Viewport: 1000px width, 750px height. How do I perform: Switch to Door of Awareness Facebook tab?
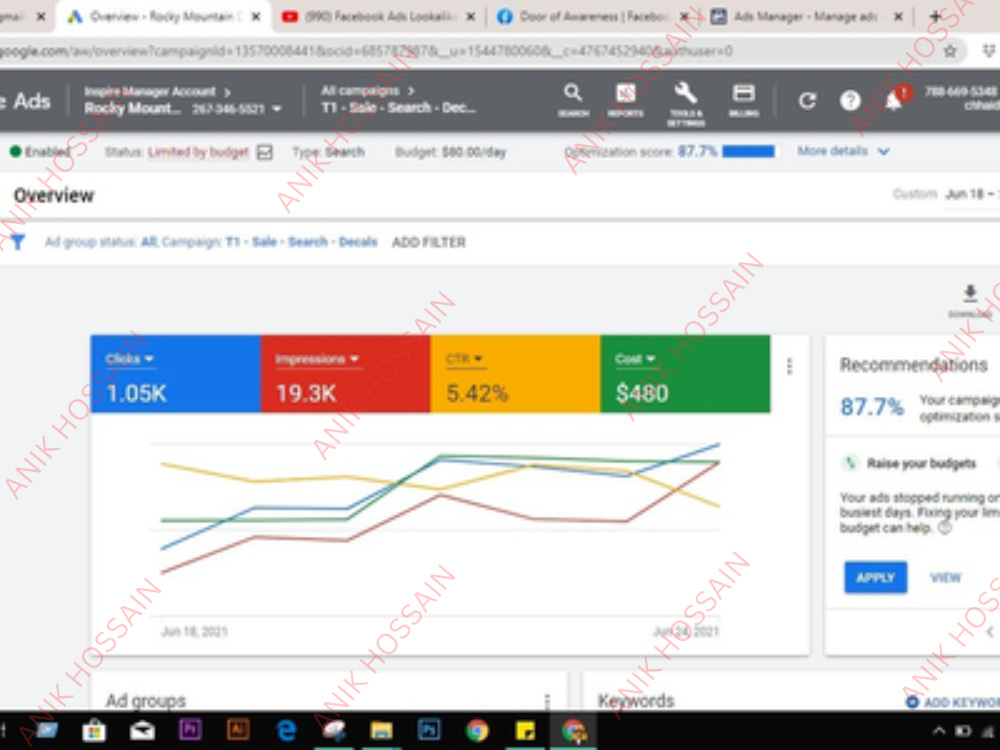click(592, 17)
